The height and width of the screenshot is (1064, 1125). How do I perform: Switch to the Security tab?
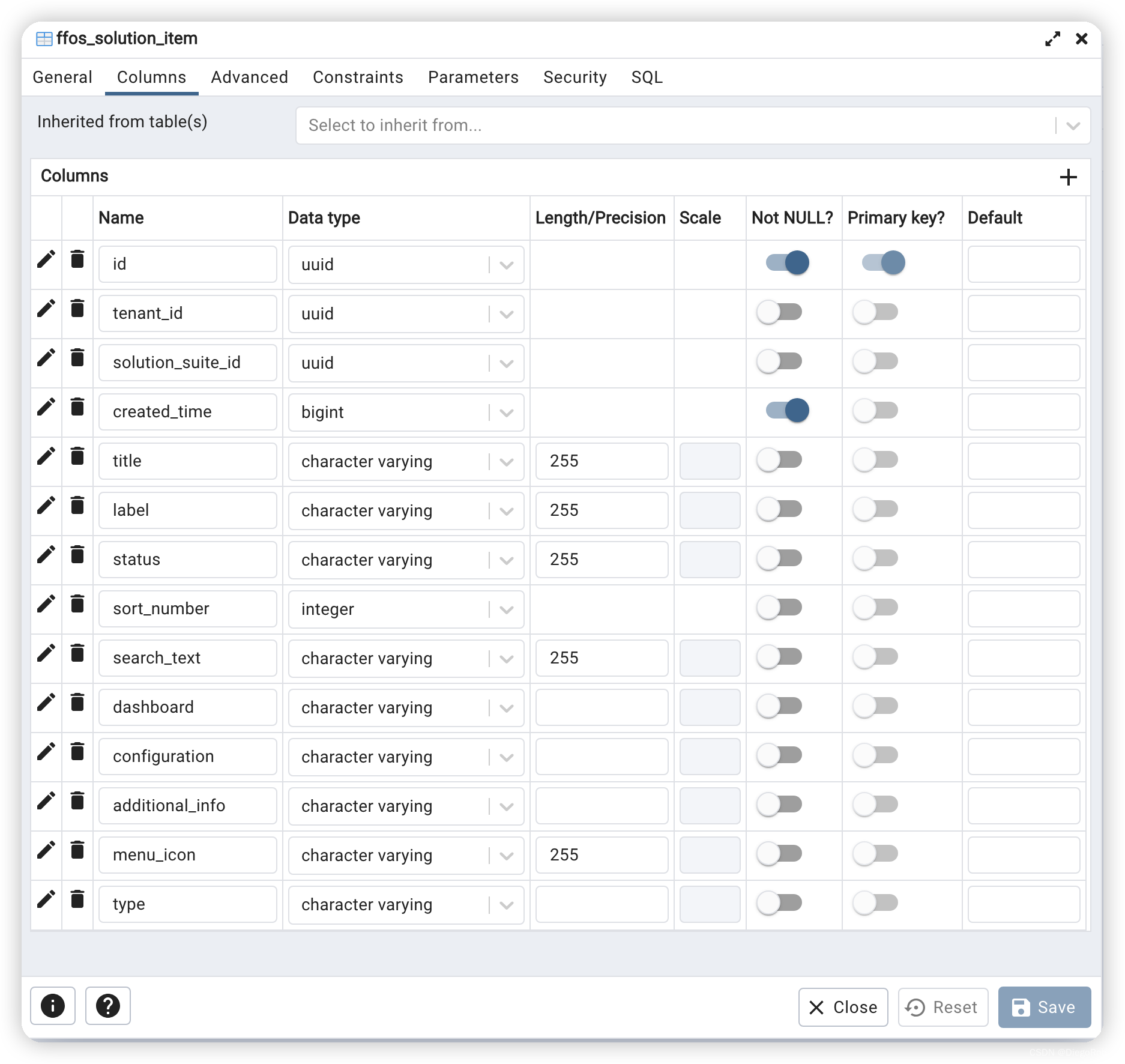[575, 77]
